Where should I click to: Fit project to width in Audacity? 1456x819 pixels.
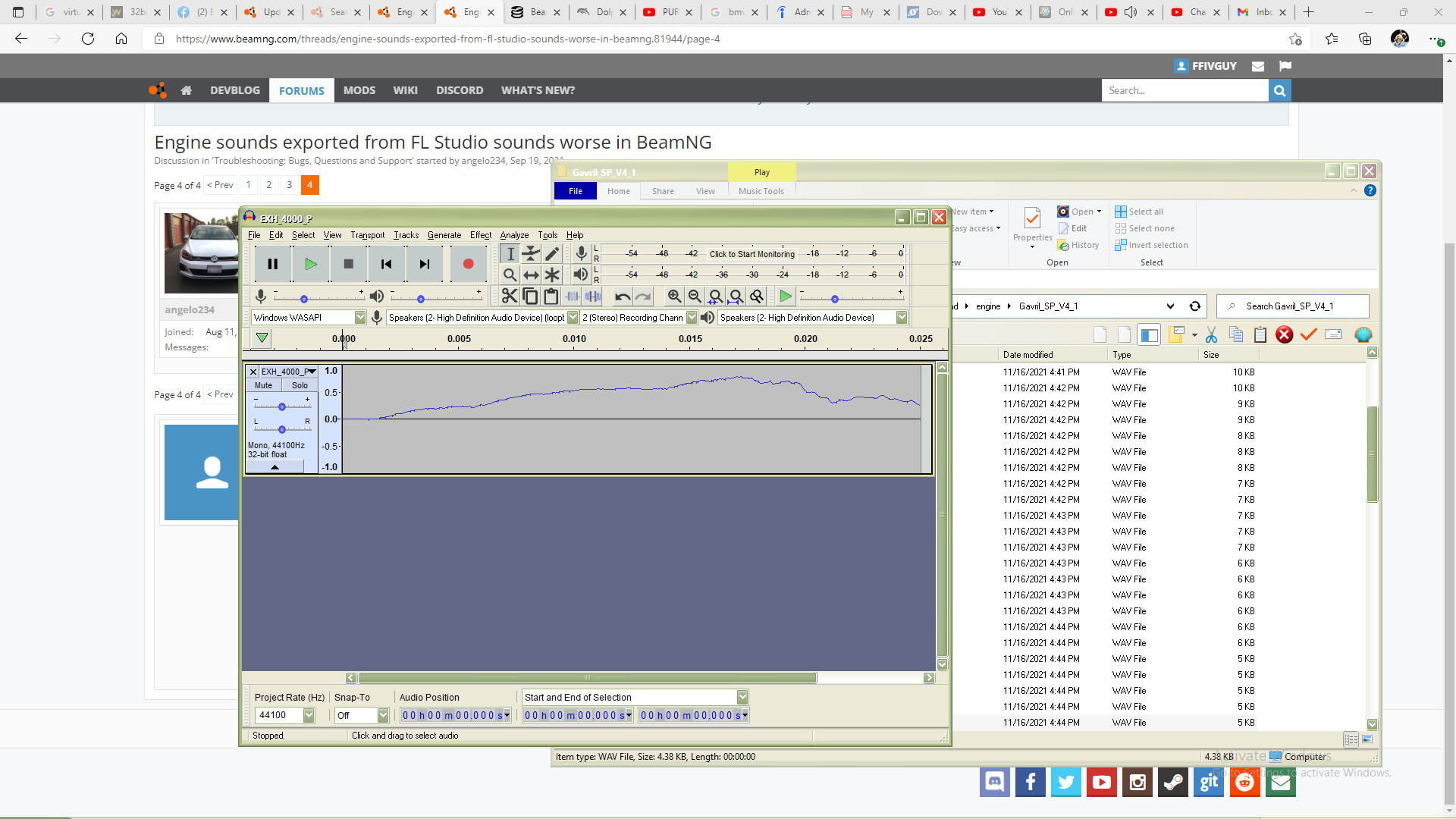tap(736, 297)
